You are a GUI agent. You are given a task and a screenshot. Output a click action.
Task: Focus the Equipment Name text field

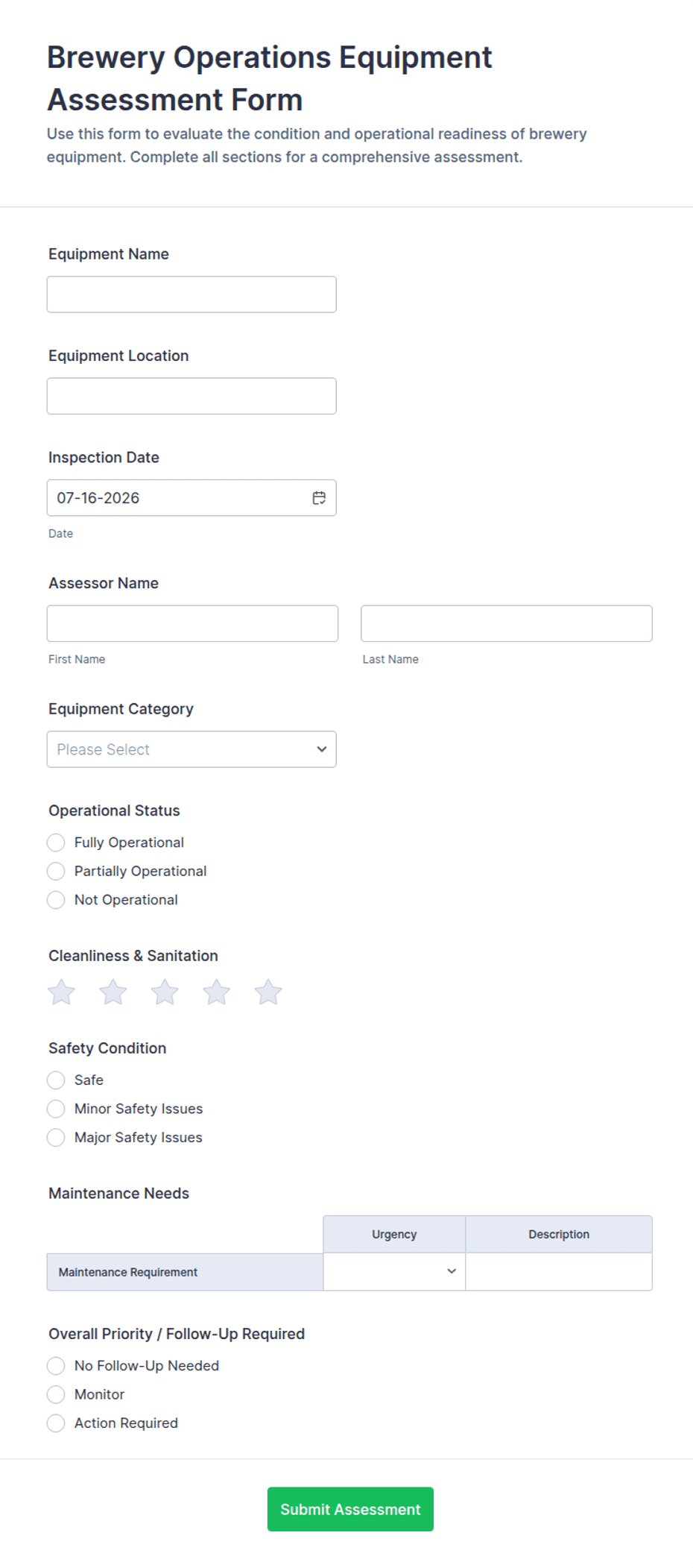coord(192,295)
